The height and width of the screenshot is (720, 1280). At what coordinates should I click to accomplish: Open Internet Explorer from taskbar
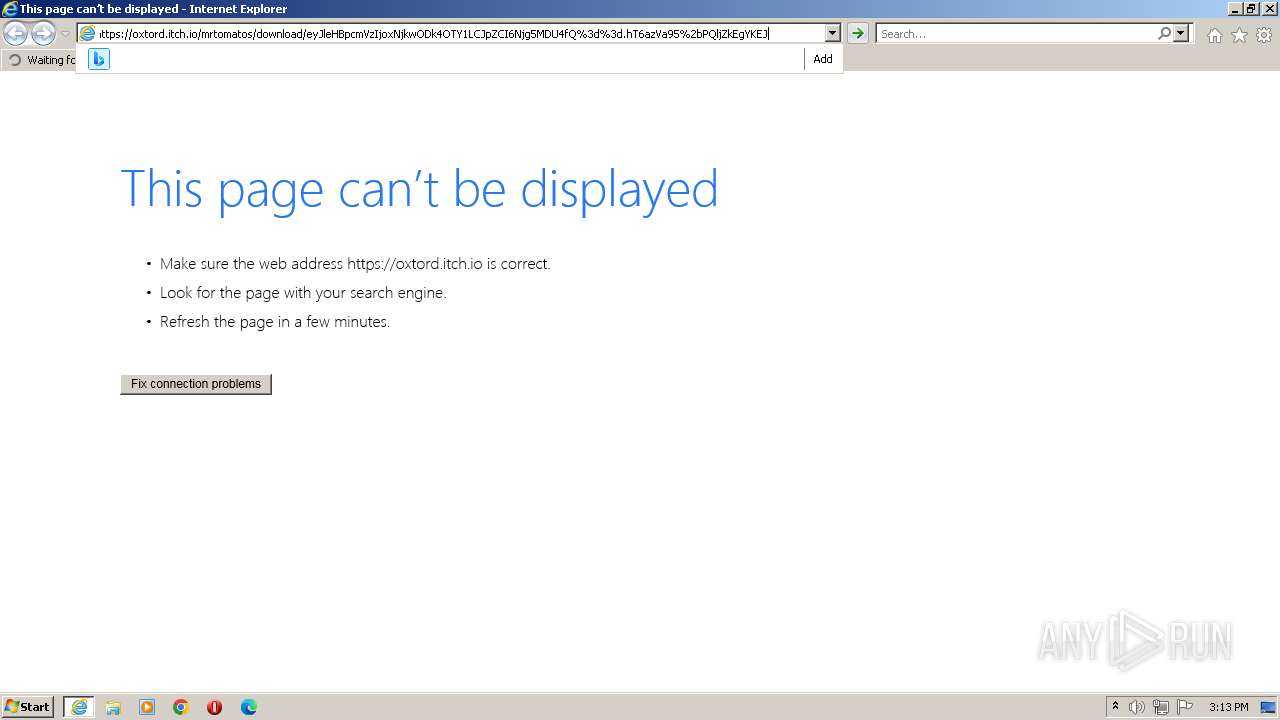point(79,707)
